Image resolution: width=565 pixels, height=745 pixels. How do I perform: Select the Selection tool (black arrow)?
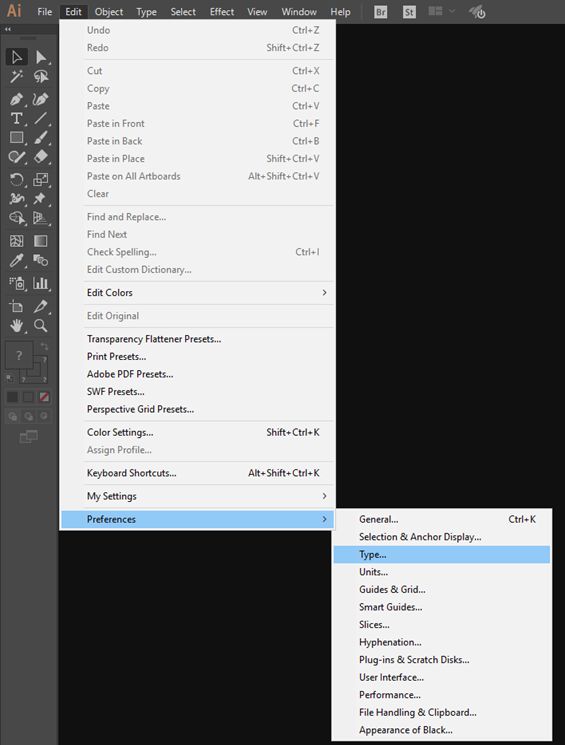click(17, 57)
